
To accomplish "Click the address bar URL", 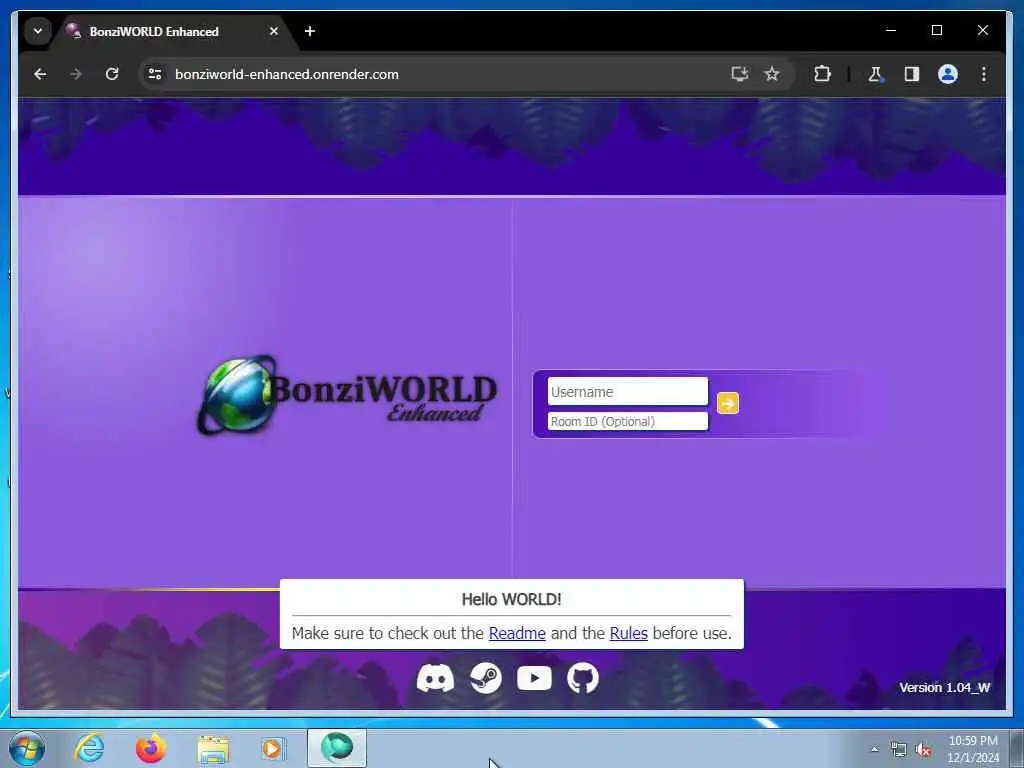I will [287, 74].
